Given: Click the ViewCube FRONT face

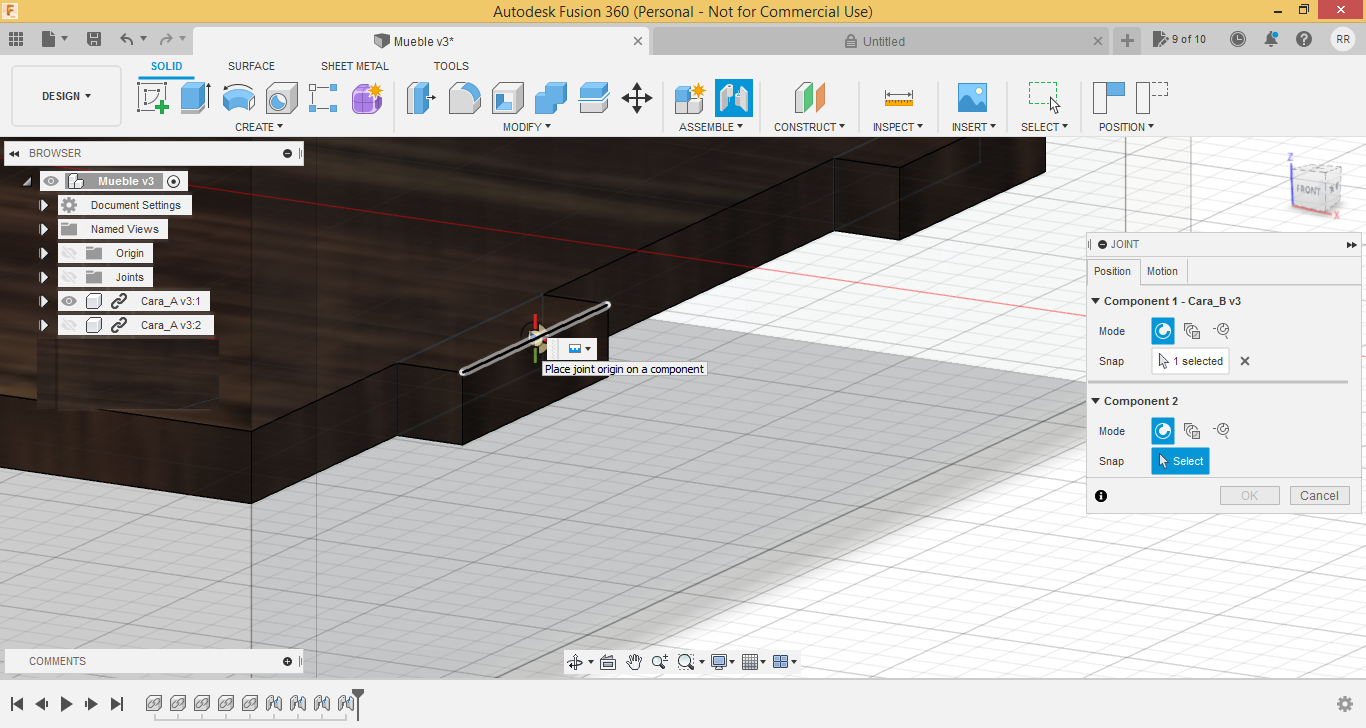Looking at the screenshot, I should (1309, 189).
